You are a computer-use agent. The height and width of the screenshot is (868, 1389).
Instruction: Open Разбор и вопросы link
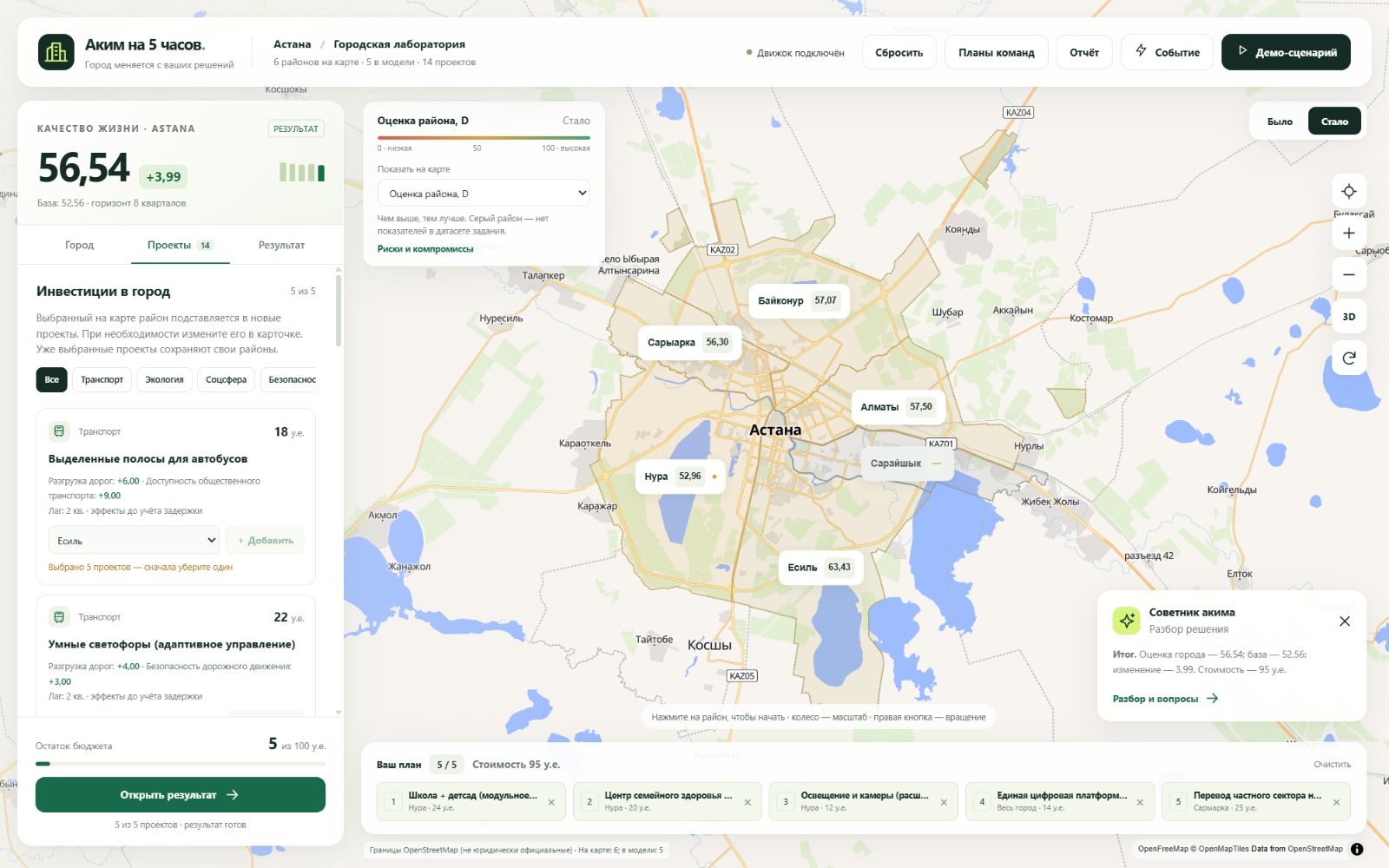(1165, 699)
